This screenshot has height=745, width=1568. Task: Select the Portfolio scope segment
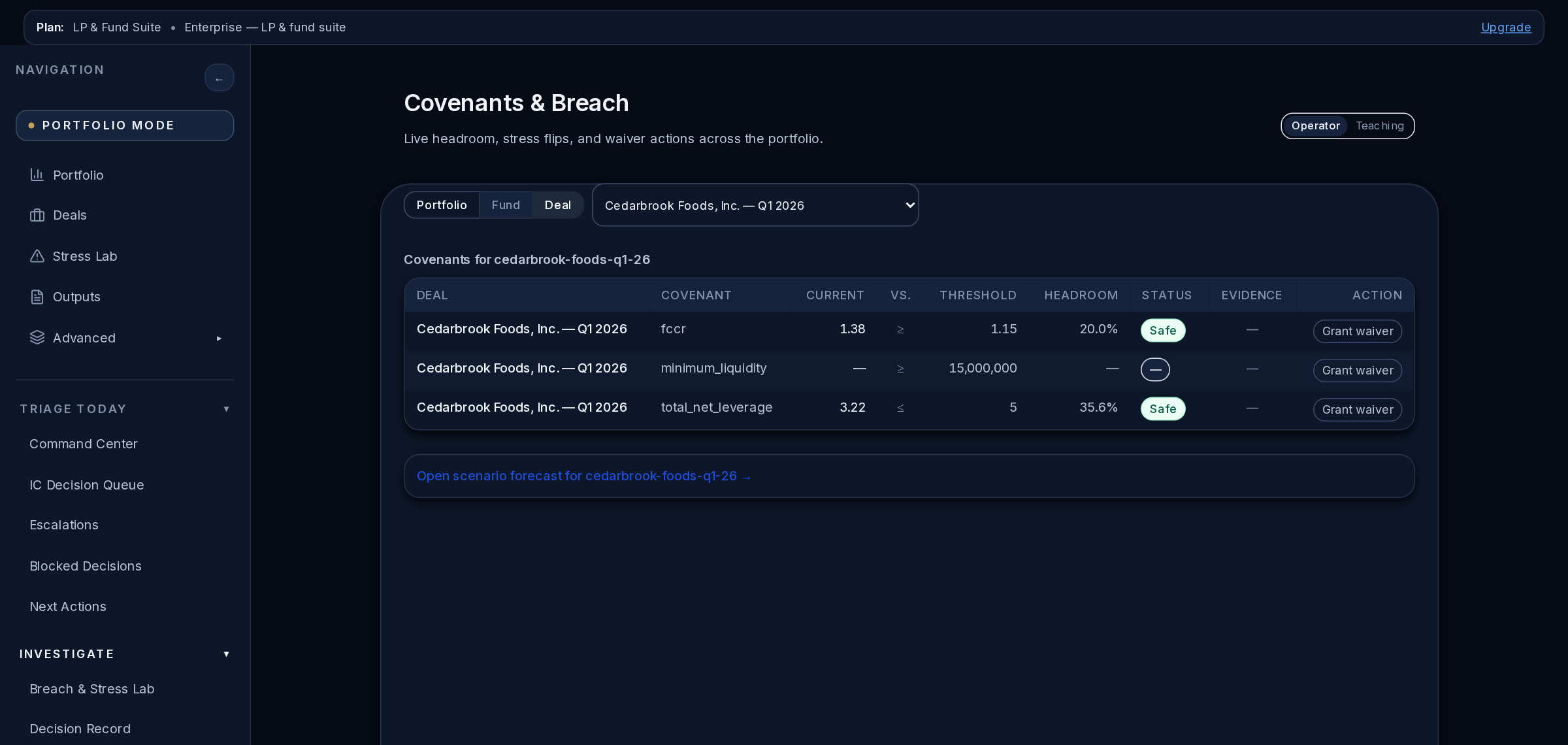(x=442, y=205)
